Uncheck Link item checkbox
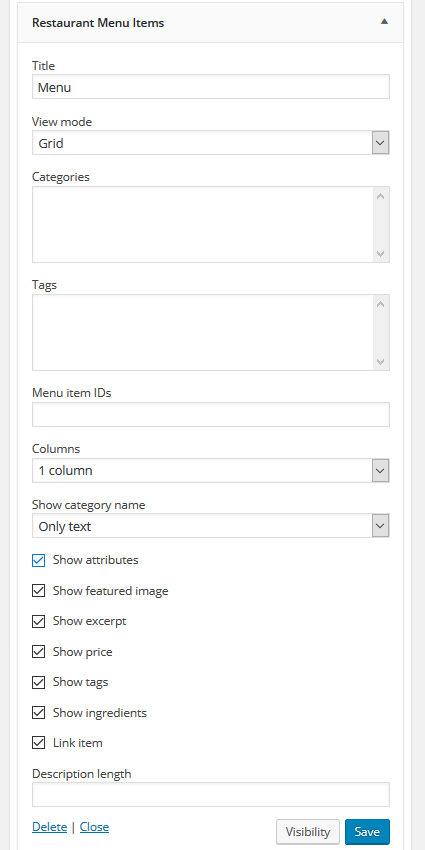This screenshot has width=425, height=850. point(38,743)
